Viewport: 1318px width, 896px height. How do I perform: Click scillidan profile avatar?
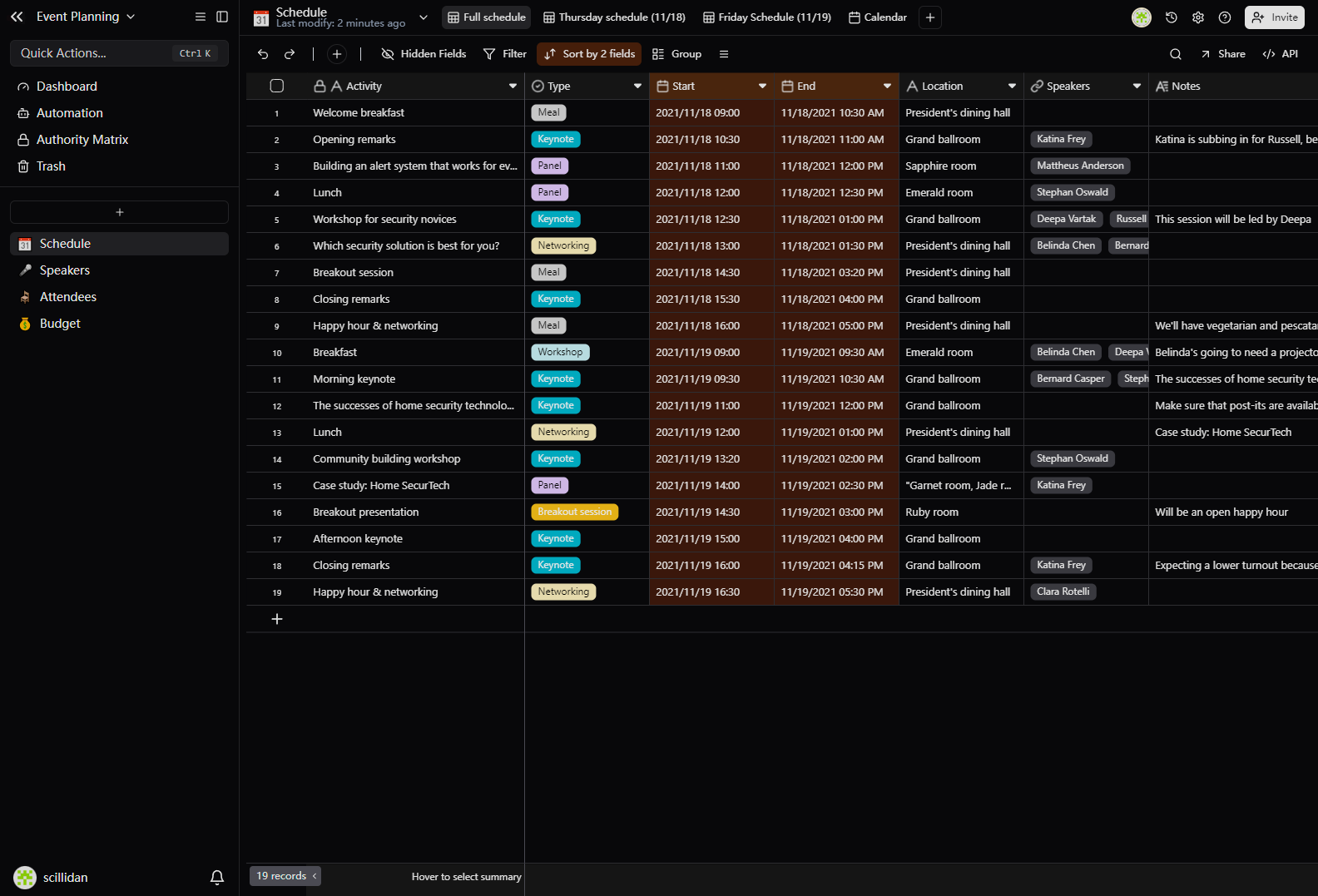pyautogui.click(x=25, y=877)
